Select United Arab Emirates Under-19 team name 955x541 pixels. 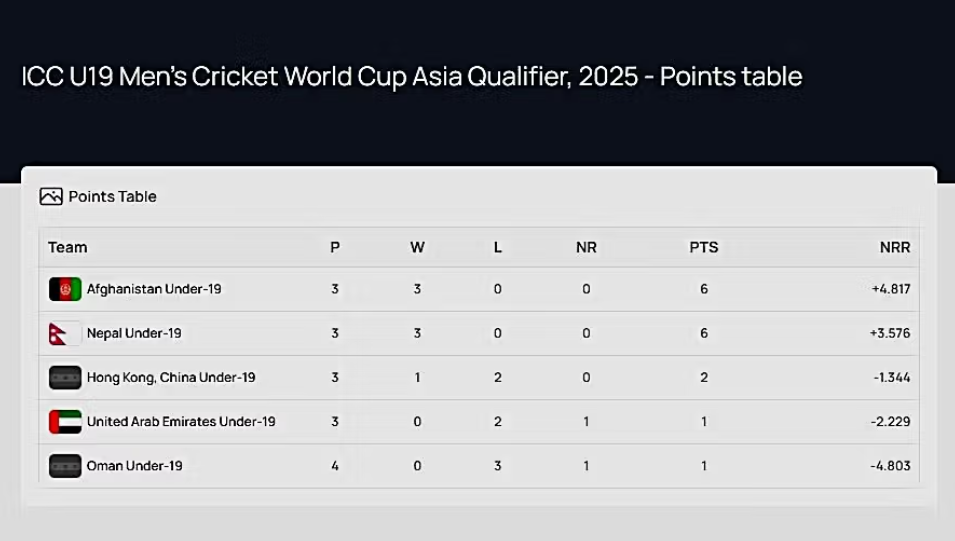(x=181, y=422)
